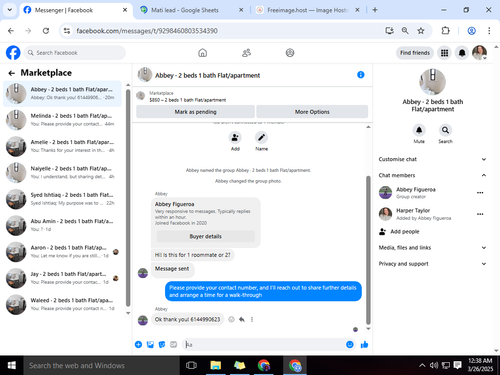Open the Facebook menu grid icon
500x375 pixels.
click(x=444, y=53)
